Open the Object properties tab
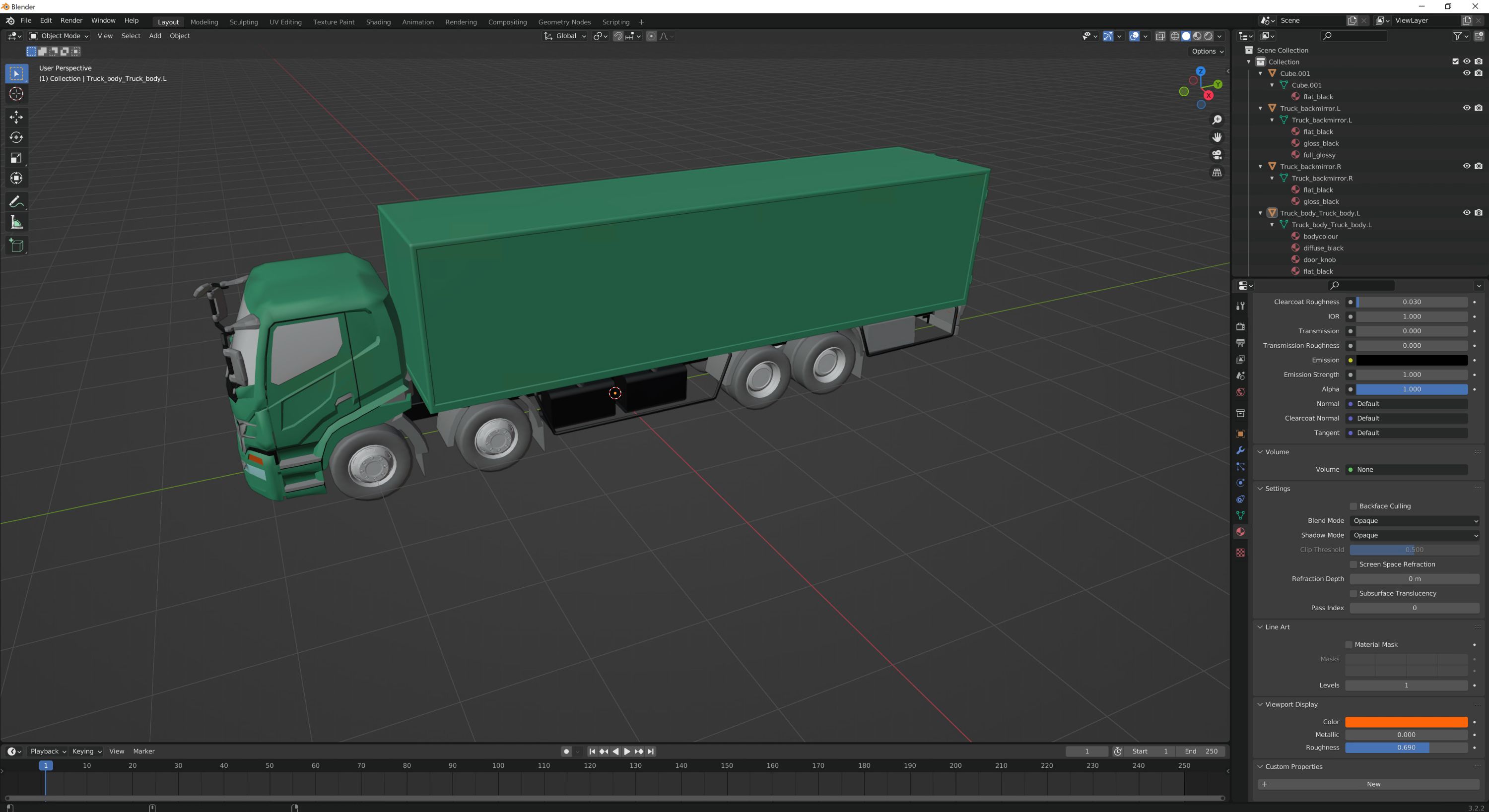The width and height of the screenshot is (1489, 812). [x=1240, y=434]
